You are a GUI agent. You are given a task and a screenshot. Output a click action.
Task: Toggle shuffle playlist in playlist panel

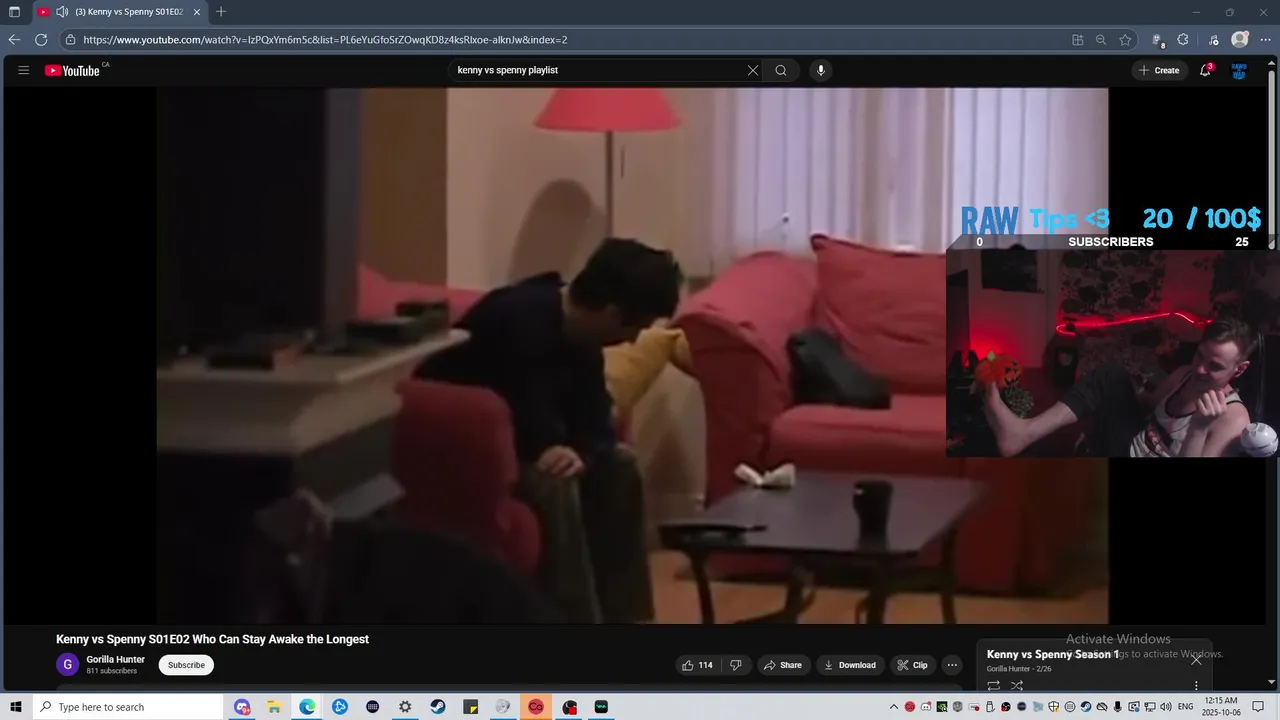coord(1017,686)
